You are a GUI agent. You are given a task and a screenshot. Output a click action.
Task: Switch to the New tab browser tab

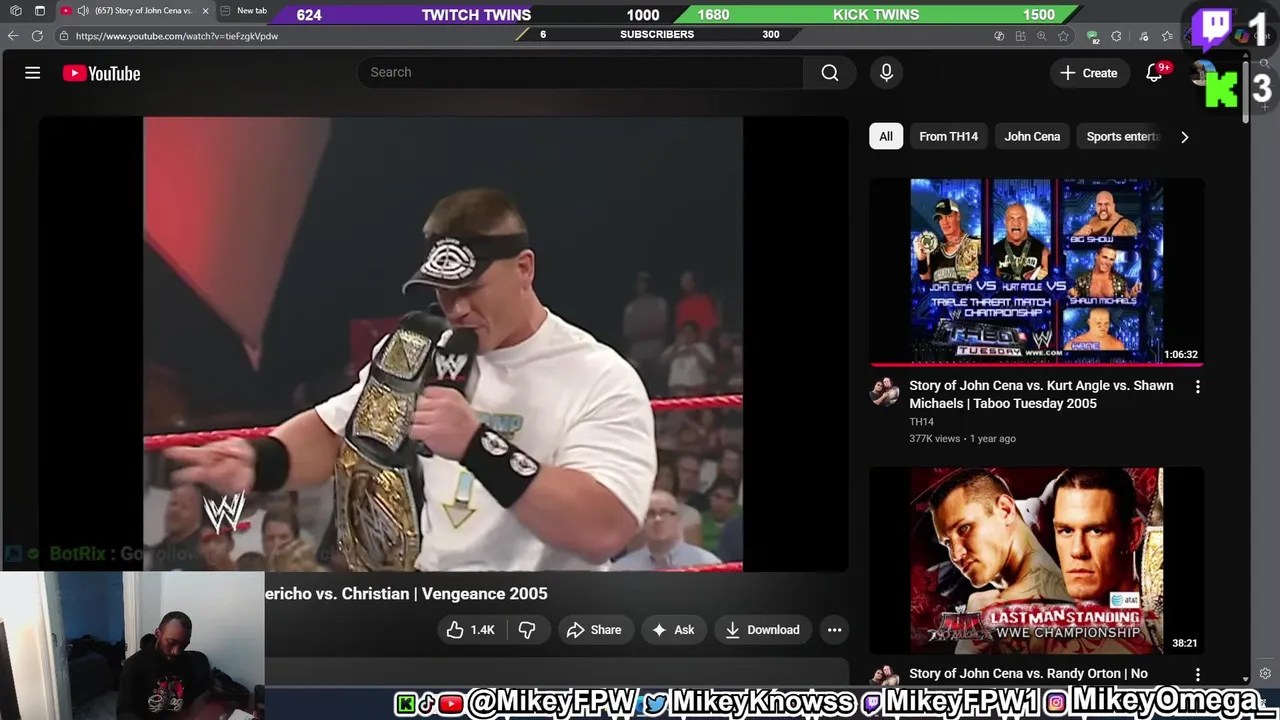click(x=244, y=11)
